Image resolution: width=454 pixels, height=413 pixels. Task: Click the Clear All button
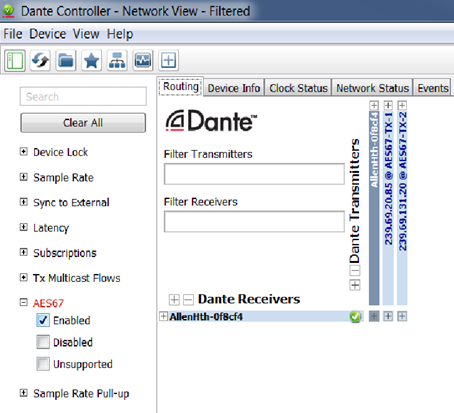pyautogui.click(x=83, y=123)
